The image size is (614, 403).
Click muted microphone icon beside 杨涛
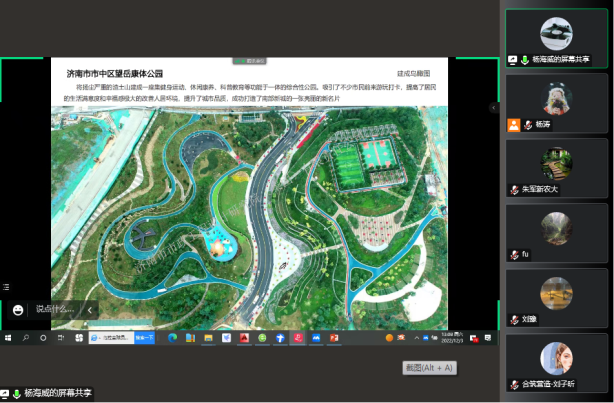pyautogui.click(x=528, y=125)
